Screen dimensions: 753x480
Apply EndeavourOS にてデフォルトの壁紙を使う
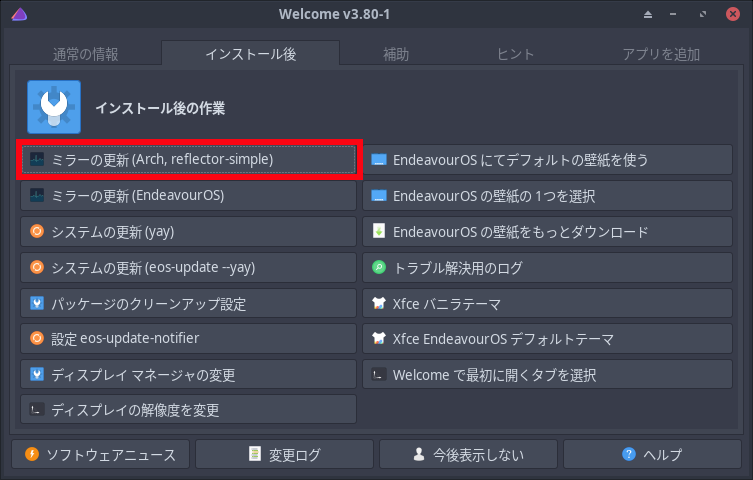(x=547, y=159)
